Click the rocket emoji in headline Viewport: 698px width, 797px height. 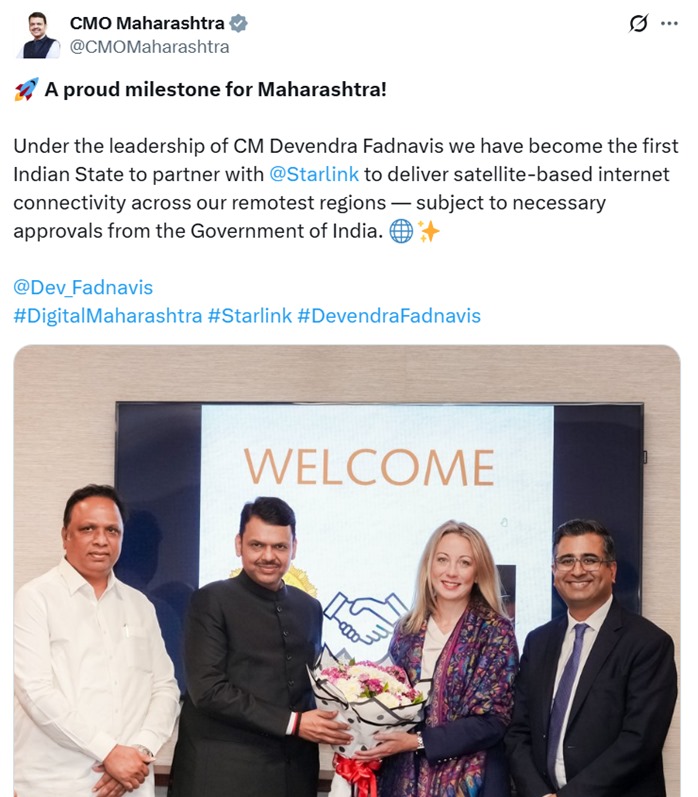click(26, 89)
